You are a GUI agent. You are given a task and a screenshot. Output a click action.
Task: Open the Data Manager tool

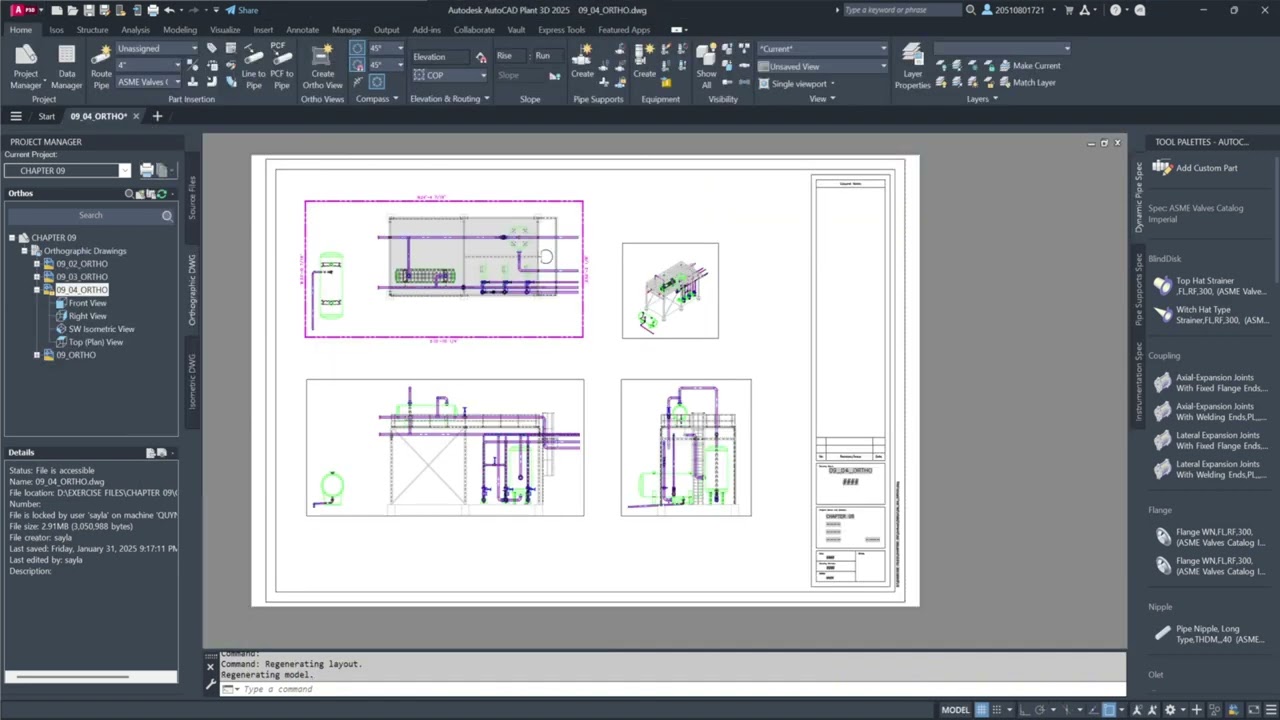pos(66,66)
